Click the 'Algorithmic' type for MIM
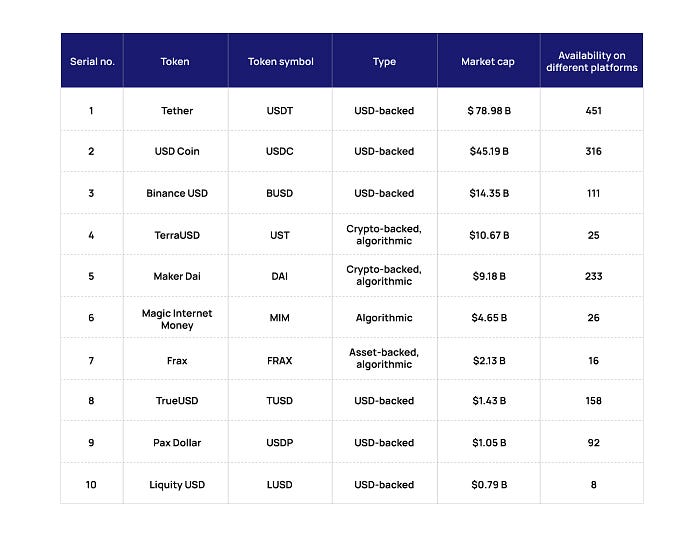Screen dimensions: 700x535 click(x=384, y=318)
